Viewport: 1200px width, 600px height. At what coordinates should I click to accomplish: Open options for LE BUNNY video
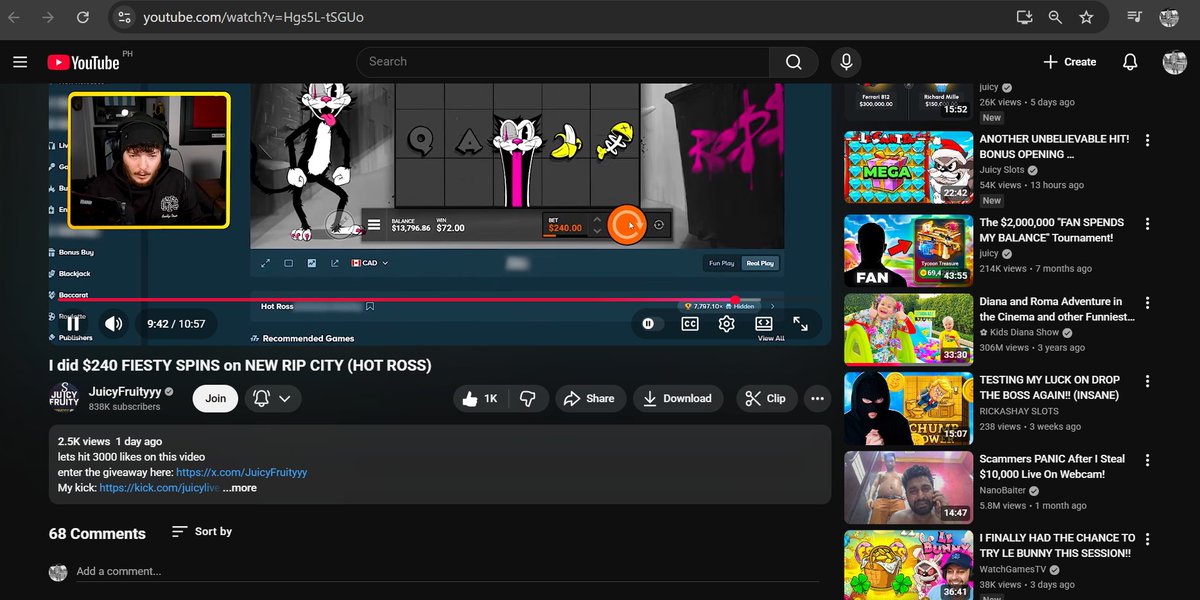[x=1148, y=540]
